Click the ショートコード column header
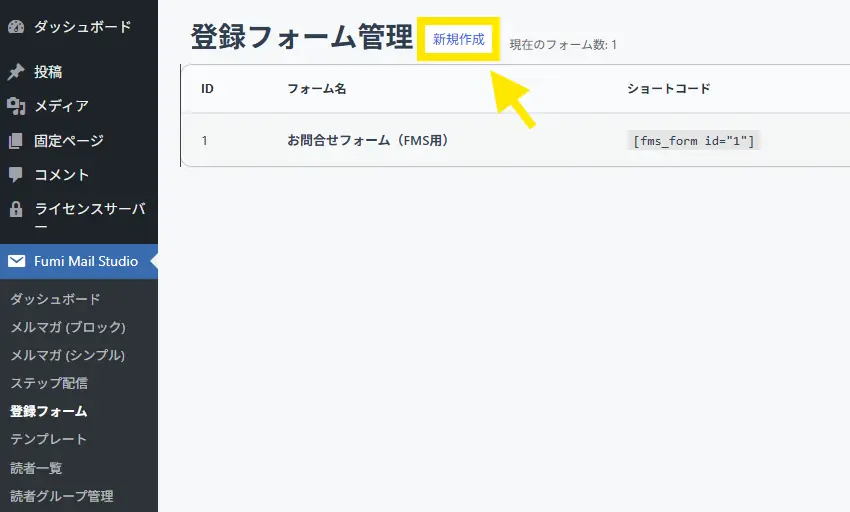850x512 pixels. click(x=668, y=89)
